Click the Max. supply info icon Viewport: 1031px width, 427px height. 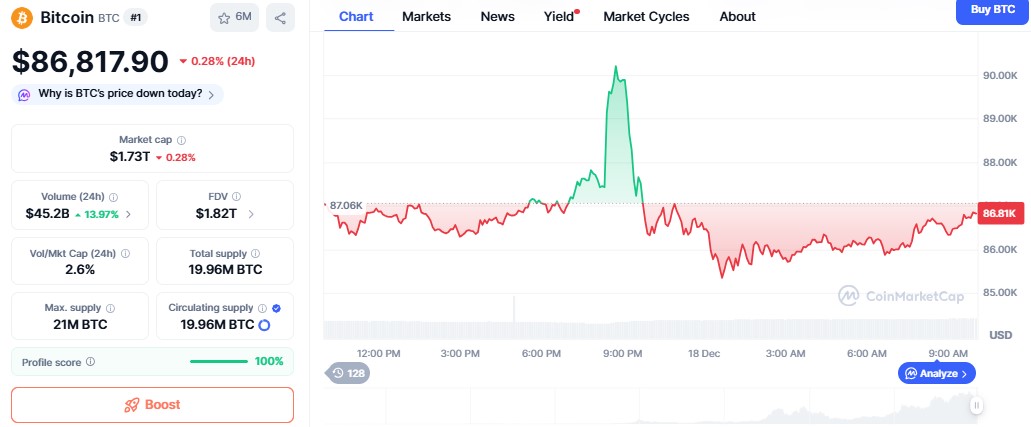(x=110, y=309)
